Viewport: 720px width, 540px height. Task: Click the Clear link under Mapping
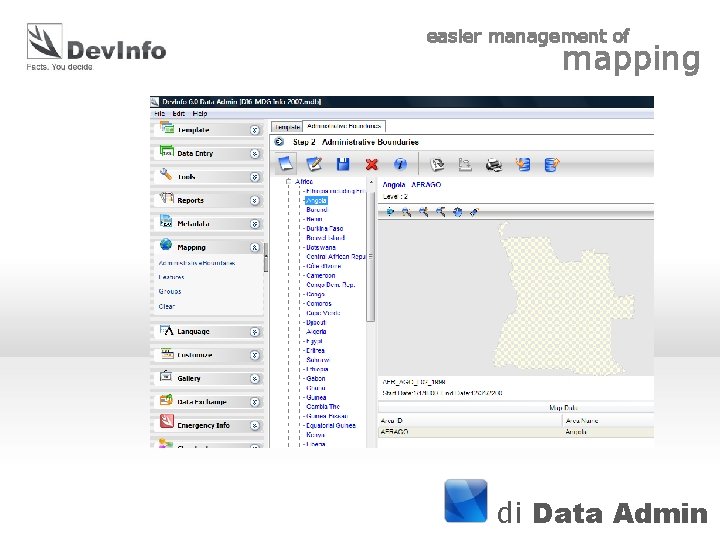coord(167,306)
